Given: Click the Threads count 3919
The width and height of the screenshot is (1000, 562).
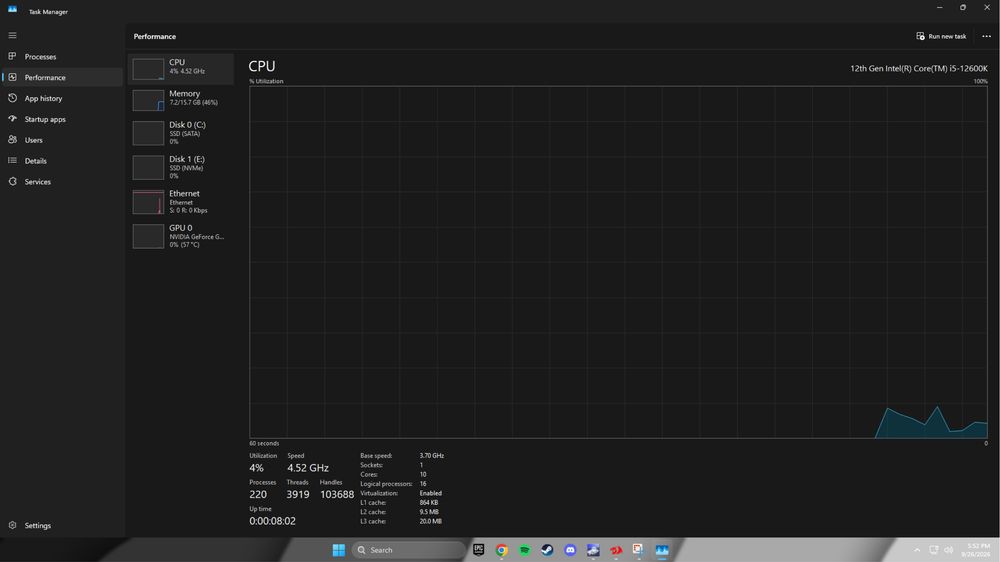Looking at the screenshot, I should click(x=298, y=494).
